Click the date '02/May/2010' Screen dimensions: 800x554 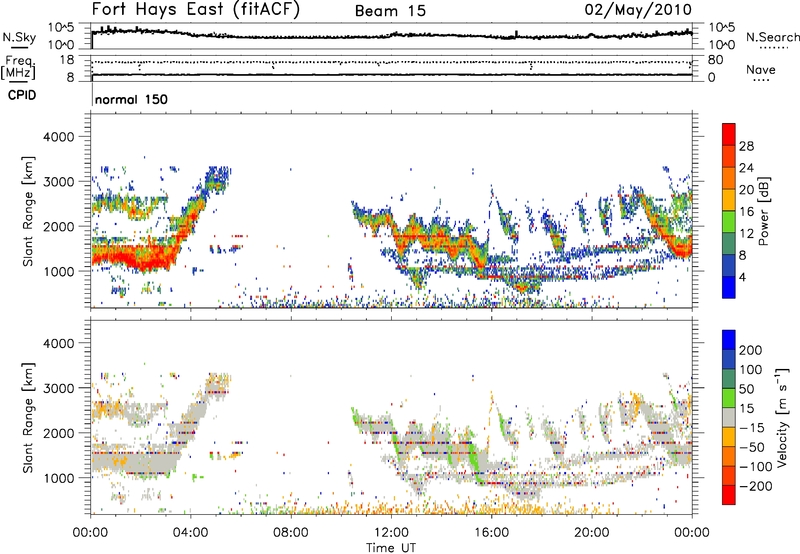click(x=638, y=10)
